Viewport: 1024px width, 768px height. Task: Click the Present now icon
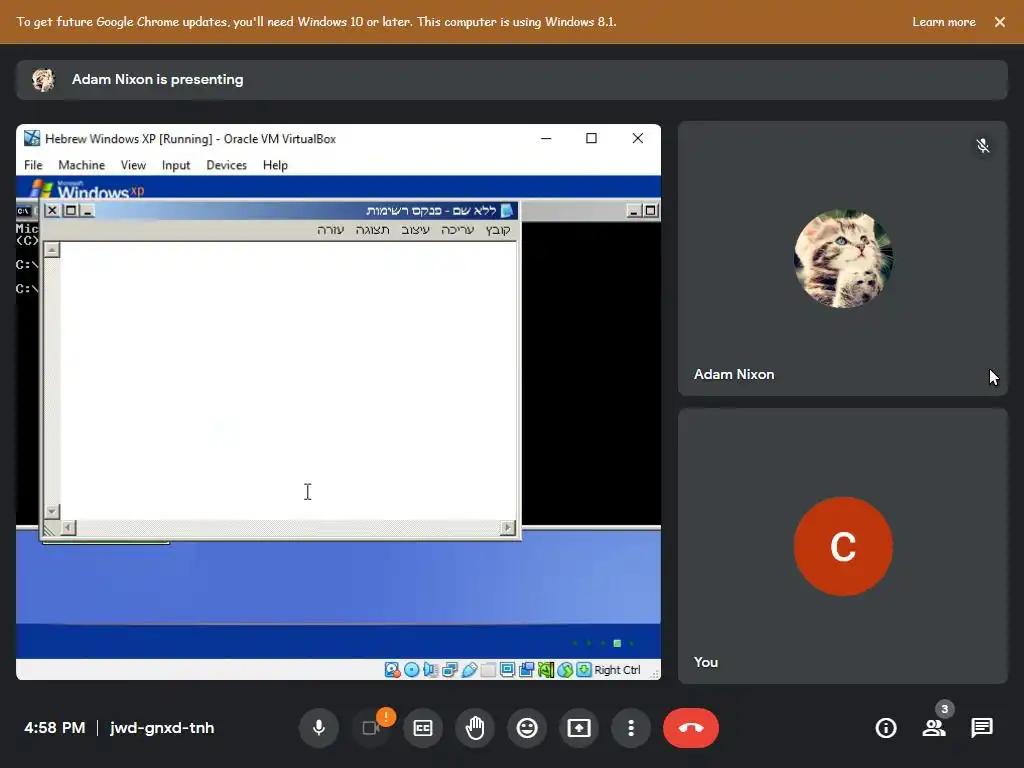click(579, 728)
